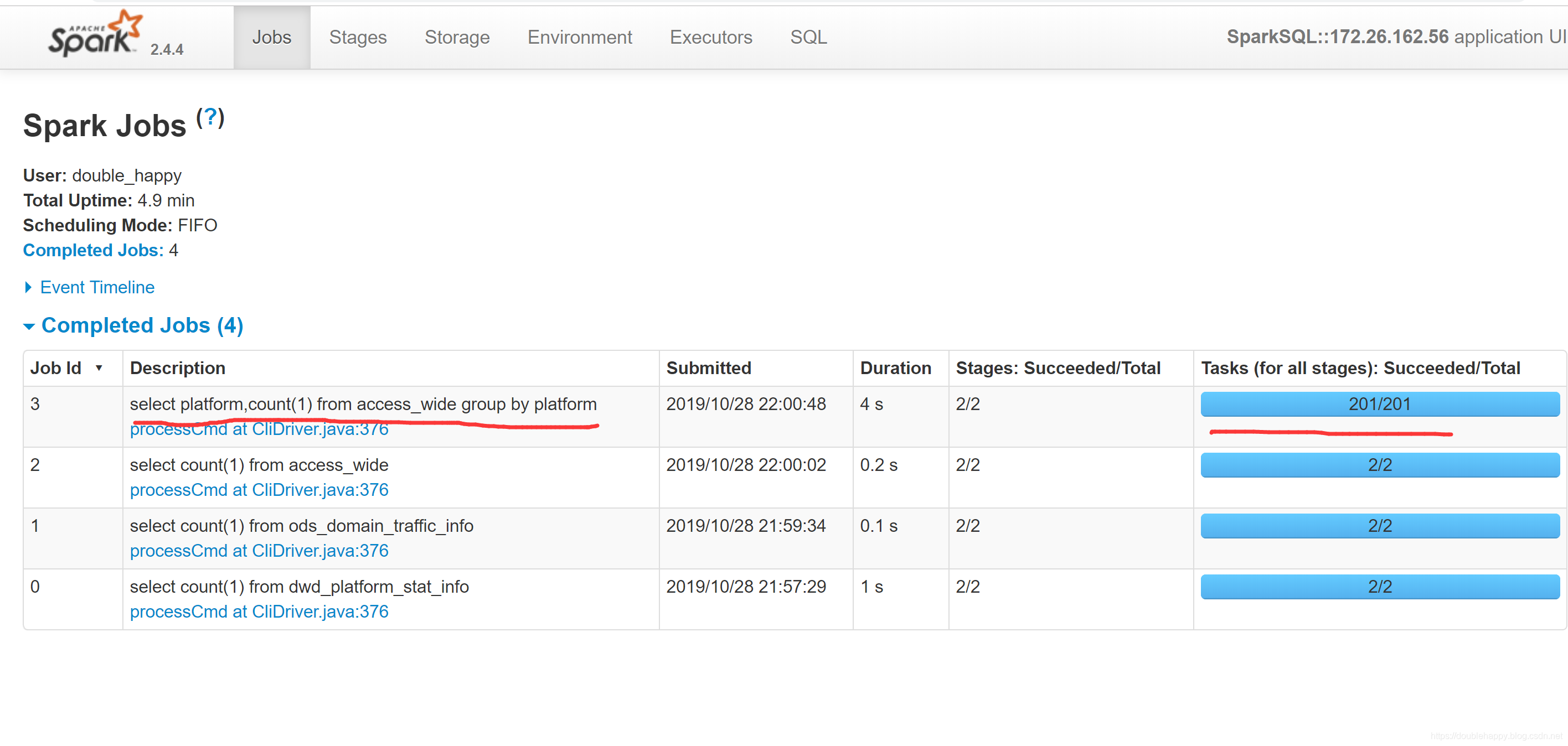The width and height of the screenshot is (1568, 746).
Task: Select the Jobs tab
Action: tap(271, 38)
